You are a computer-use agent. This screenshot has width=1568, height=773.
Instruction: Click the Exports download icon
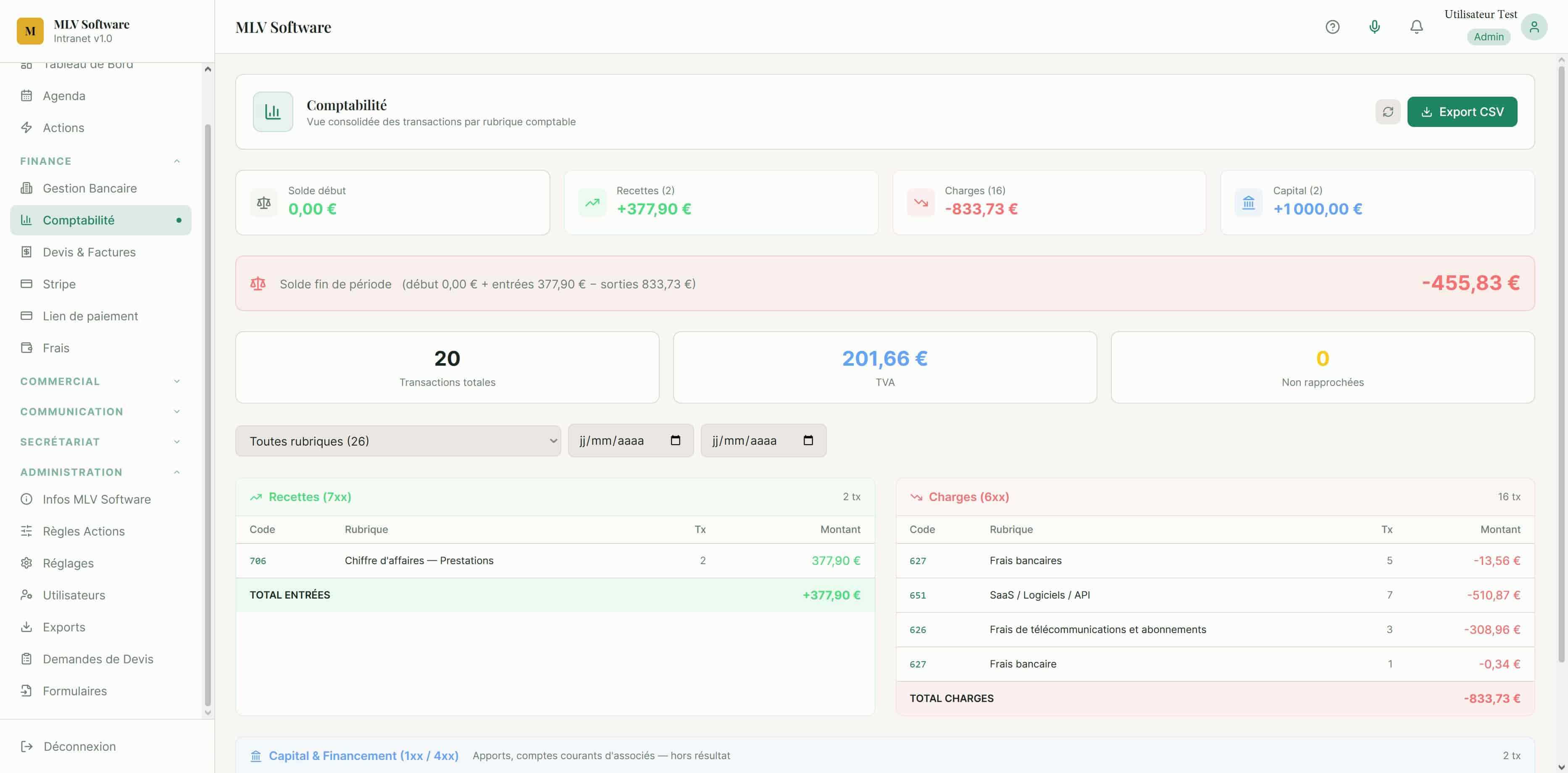coord(26,627)
